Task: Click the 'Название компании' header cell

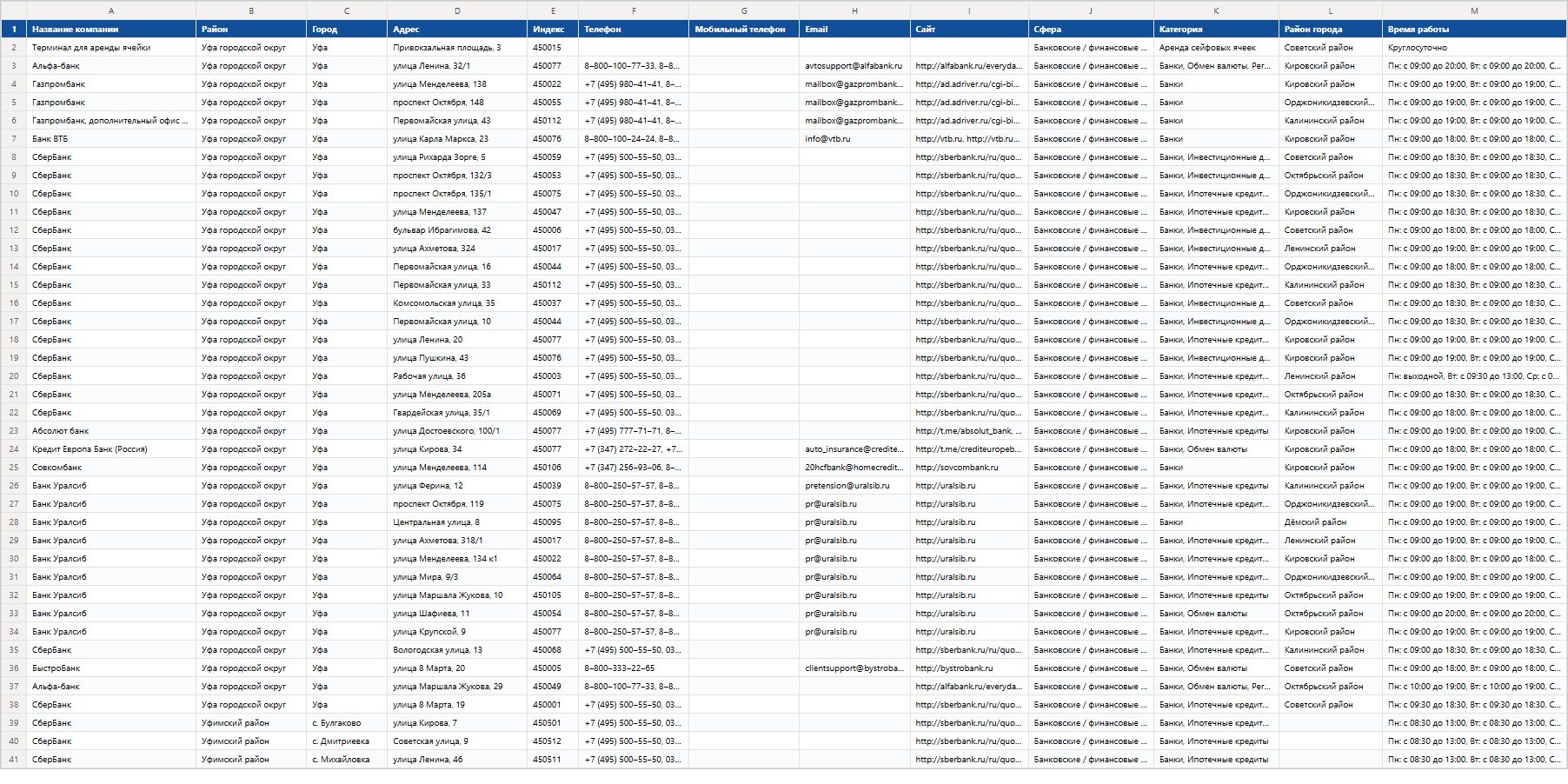Action: 111,30
